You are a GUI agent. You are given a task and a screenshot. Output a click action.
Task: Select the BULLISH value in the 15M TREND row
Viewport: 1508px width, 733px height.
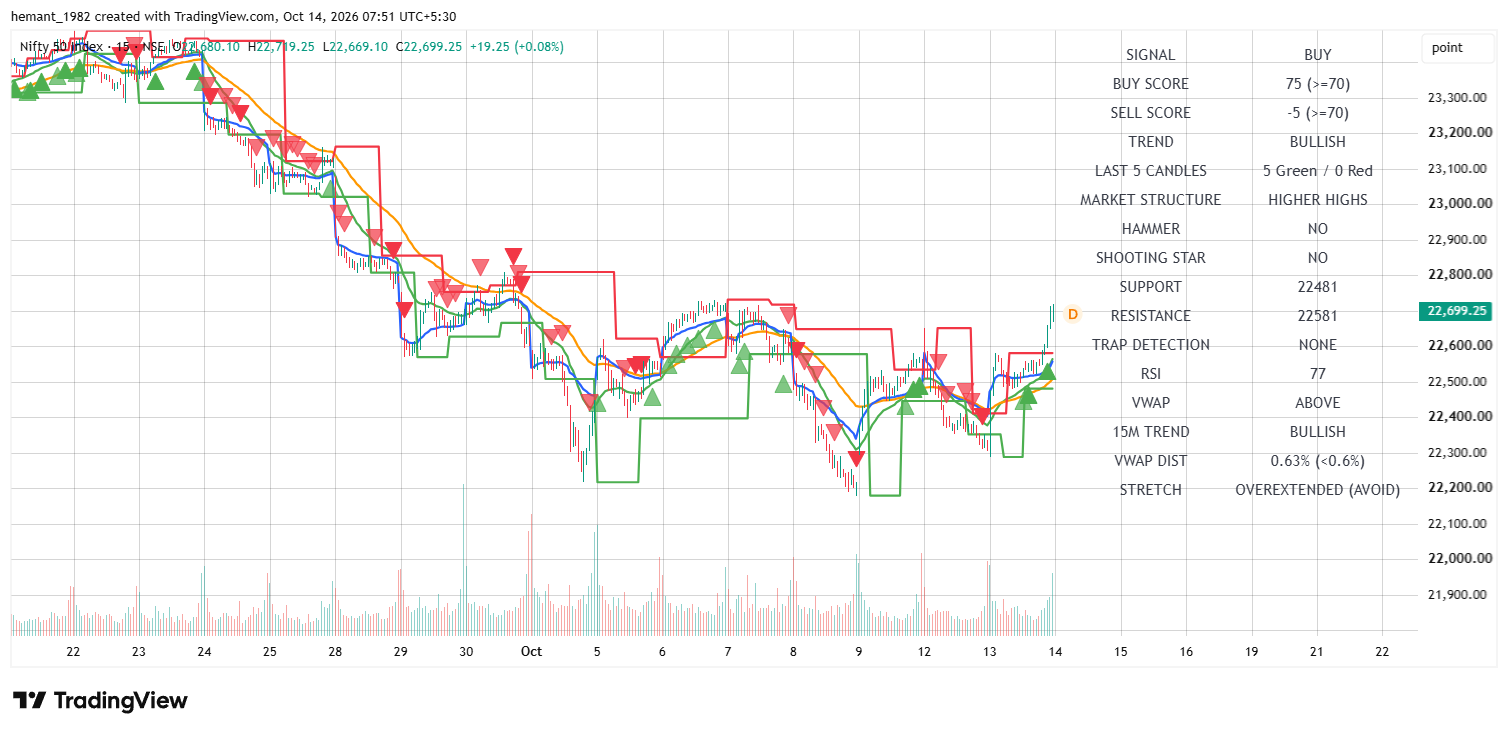pos(1318,432)
